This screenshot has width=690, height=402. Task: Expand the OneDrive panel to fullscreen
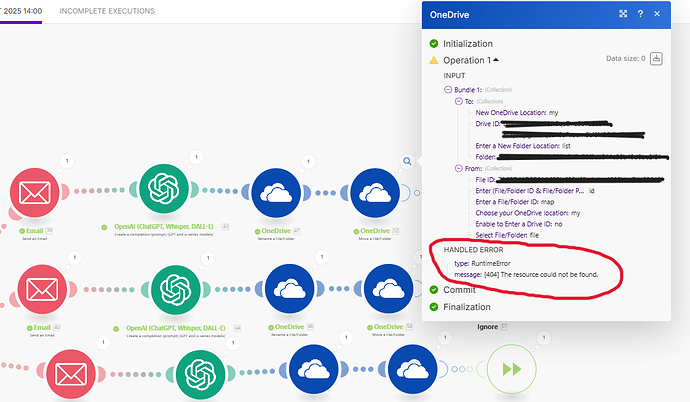[x=623, y=14]
